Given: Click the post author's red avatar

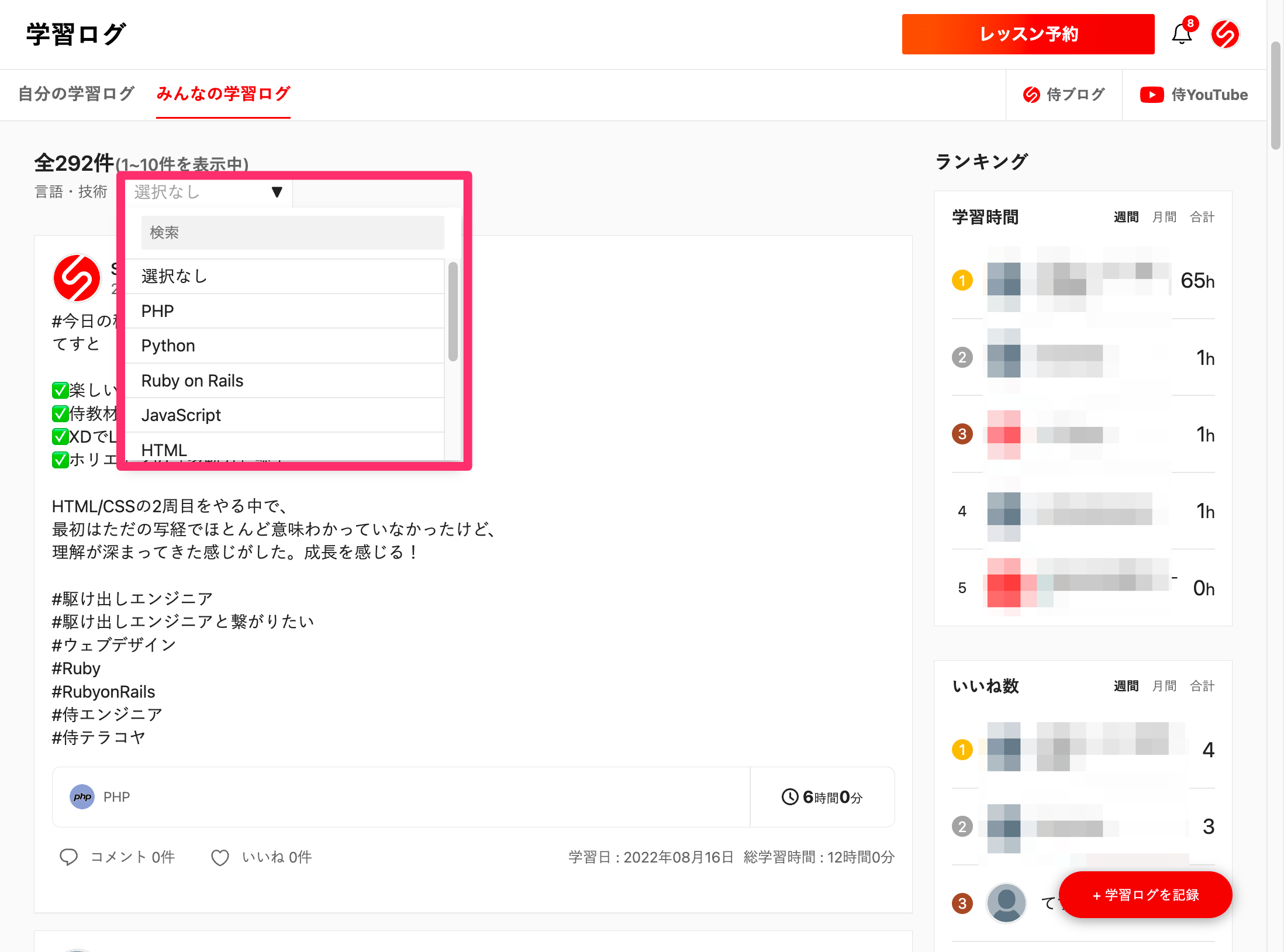Looking at the screenshot, I should pyautogui.click(x=77, y=278).
